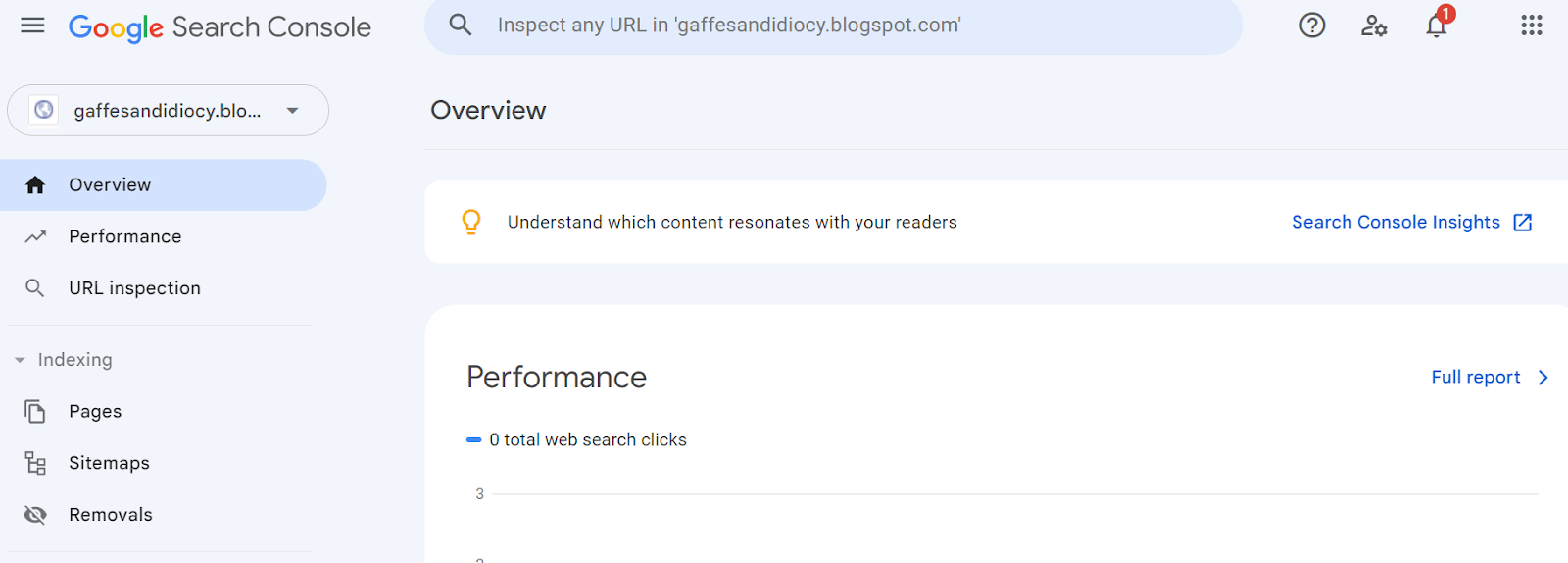
Task: Open user and permissions settings icon
Action: pyautogui.click(x=1374, y=26)
